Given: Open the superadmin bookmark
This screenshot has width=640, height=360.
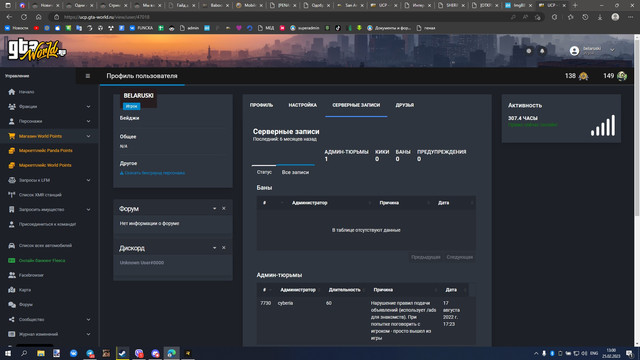Looking at the screenshot, I should pyautogui.click(x=304, y=28).
